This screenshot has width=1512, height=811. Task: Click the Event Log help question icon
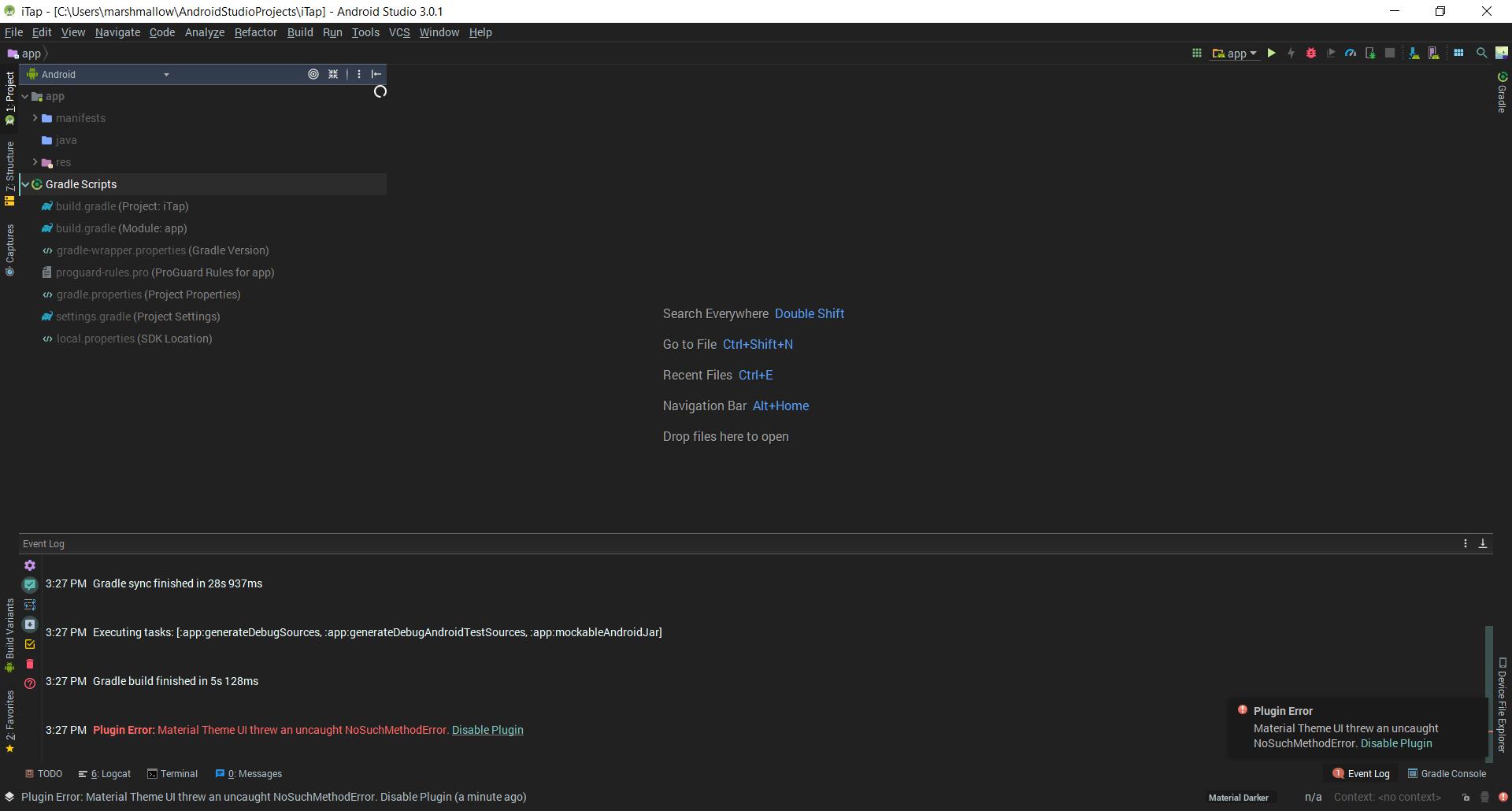(x=30, y=683)
